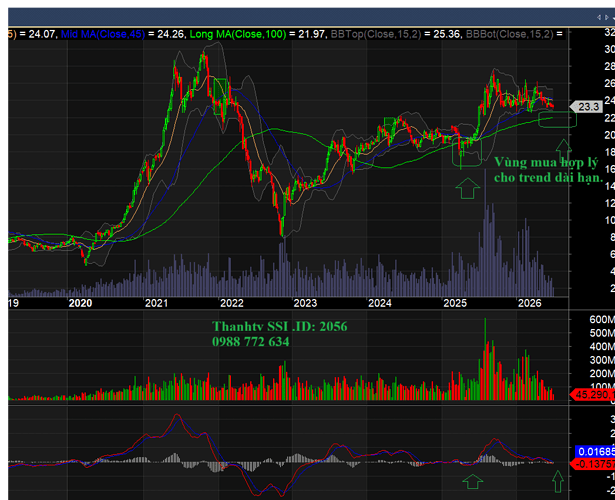Click the 2024 year marker on the time axis
The image size is (615, 500).
click(x=380, y=303)
